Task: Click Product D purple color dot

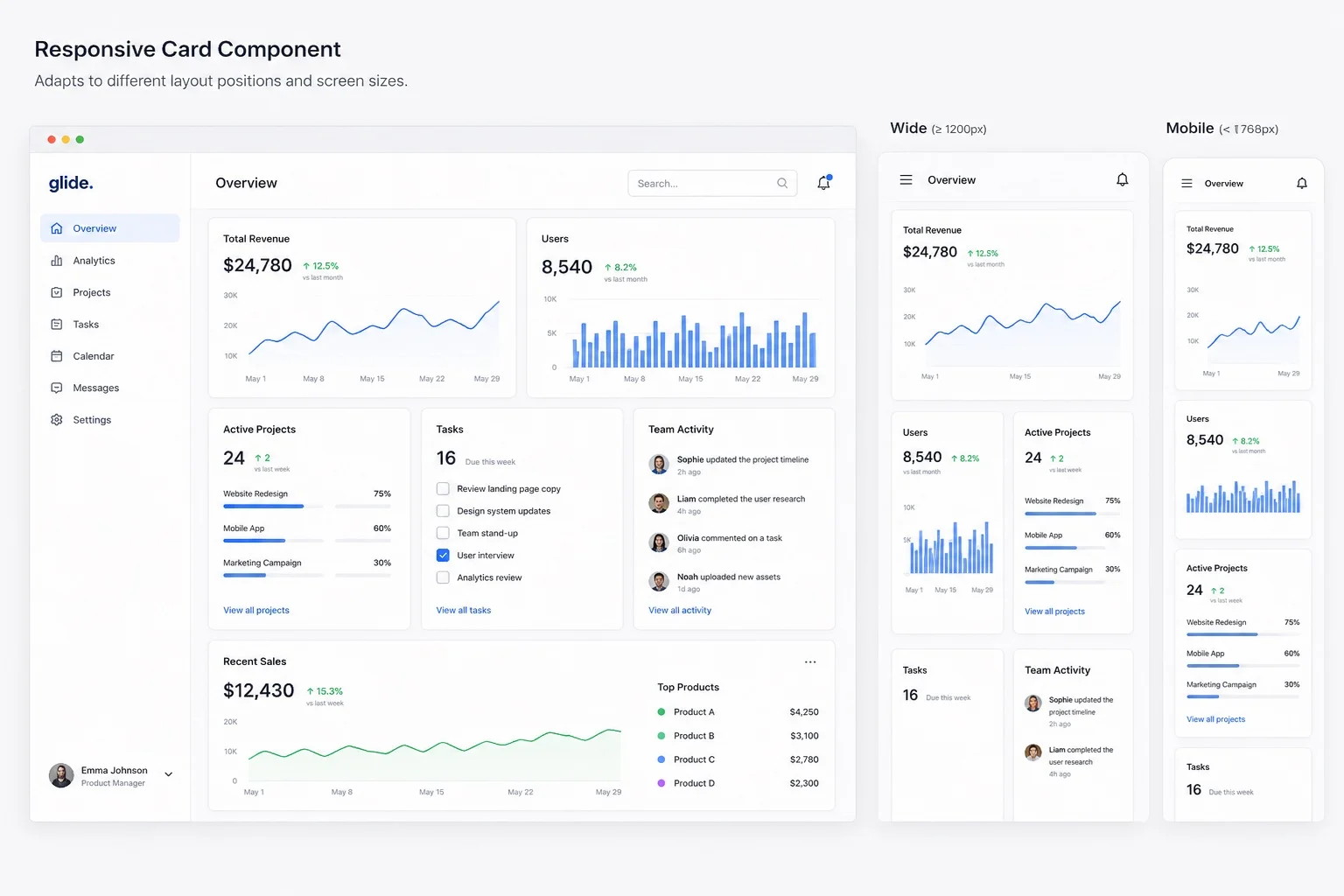Action: [661, 783]
